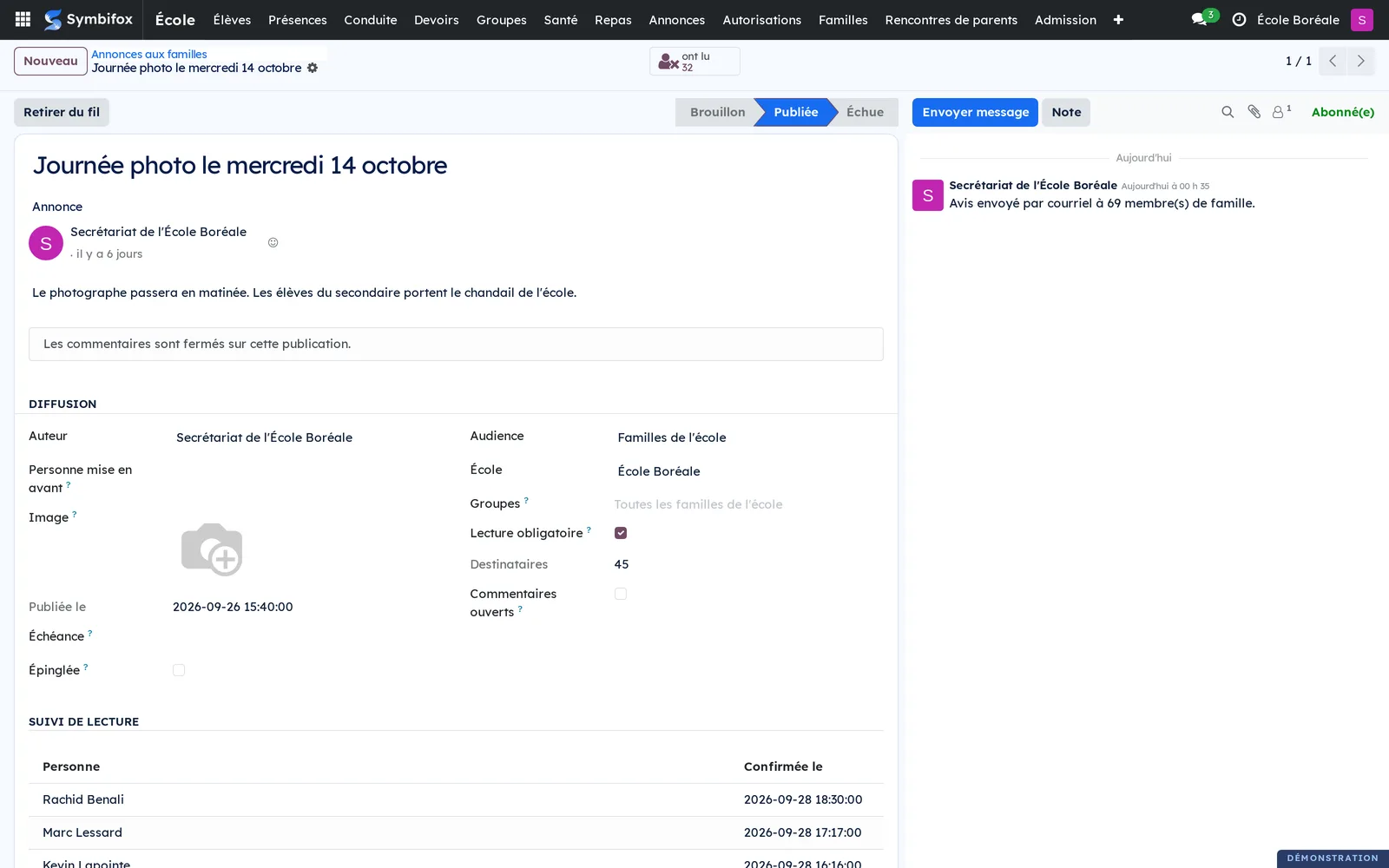Open Rencontres de parents menu
The width and height of the screenshot is (1389, 868).
coord(951,20)
